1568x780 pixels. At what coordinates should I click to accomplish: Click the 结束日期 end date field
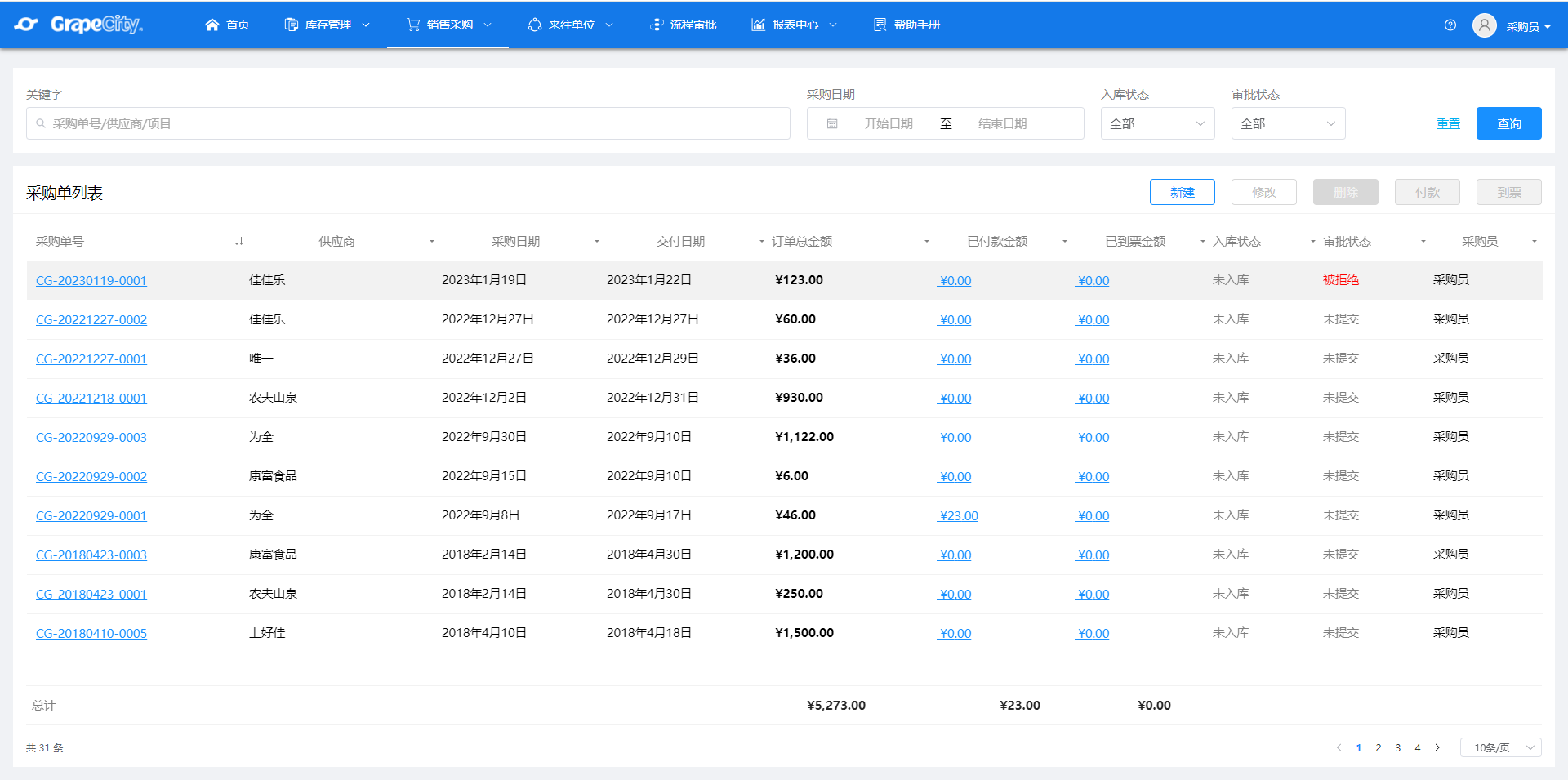[1003, 124]
